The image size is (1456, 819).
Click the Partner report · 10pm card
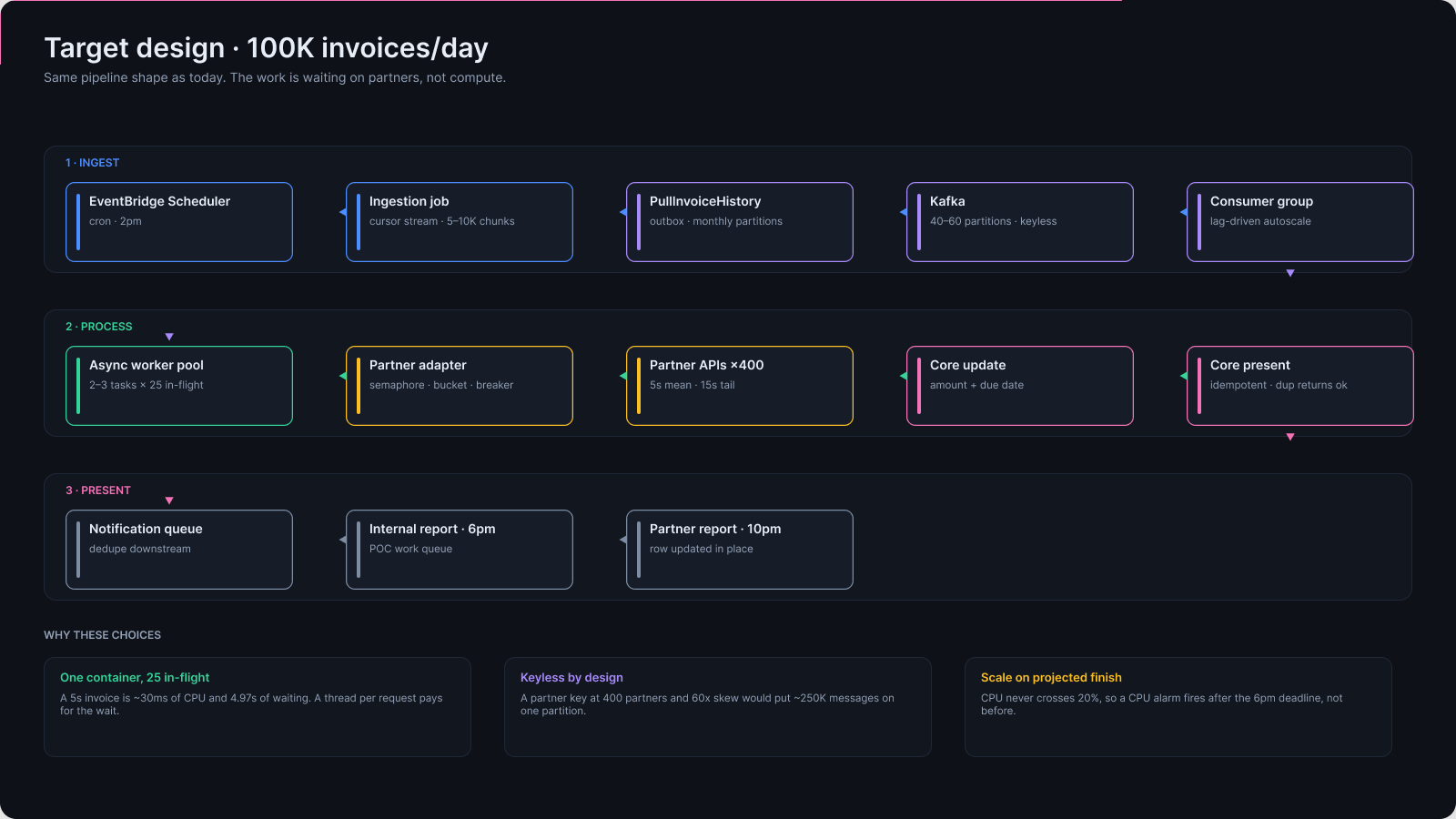(740, 550)
